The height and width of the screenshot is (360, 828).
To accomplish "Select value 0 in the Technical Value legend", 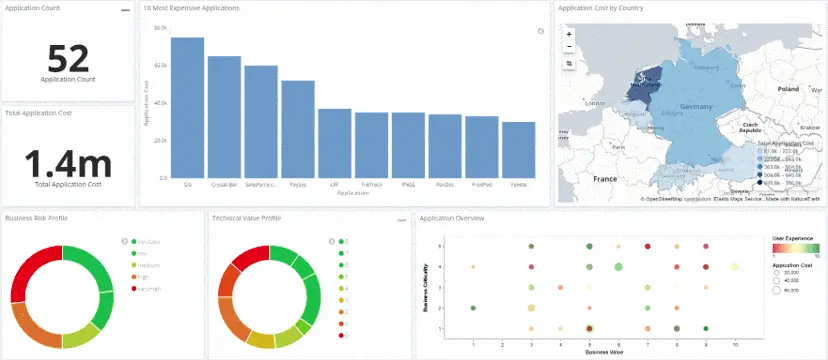I will (343, 335).
